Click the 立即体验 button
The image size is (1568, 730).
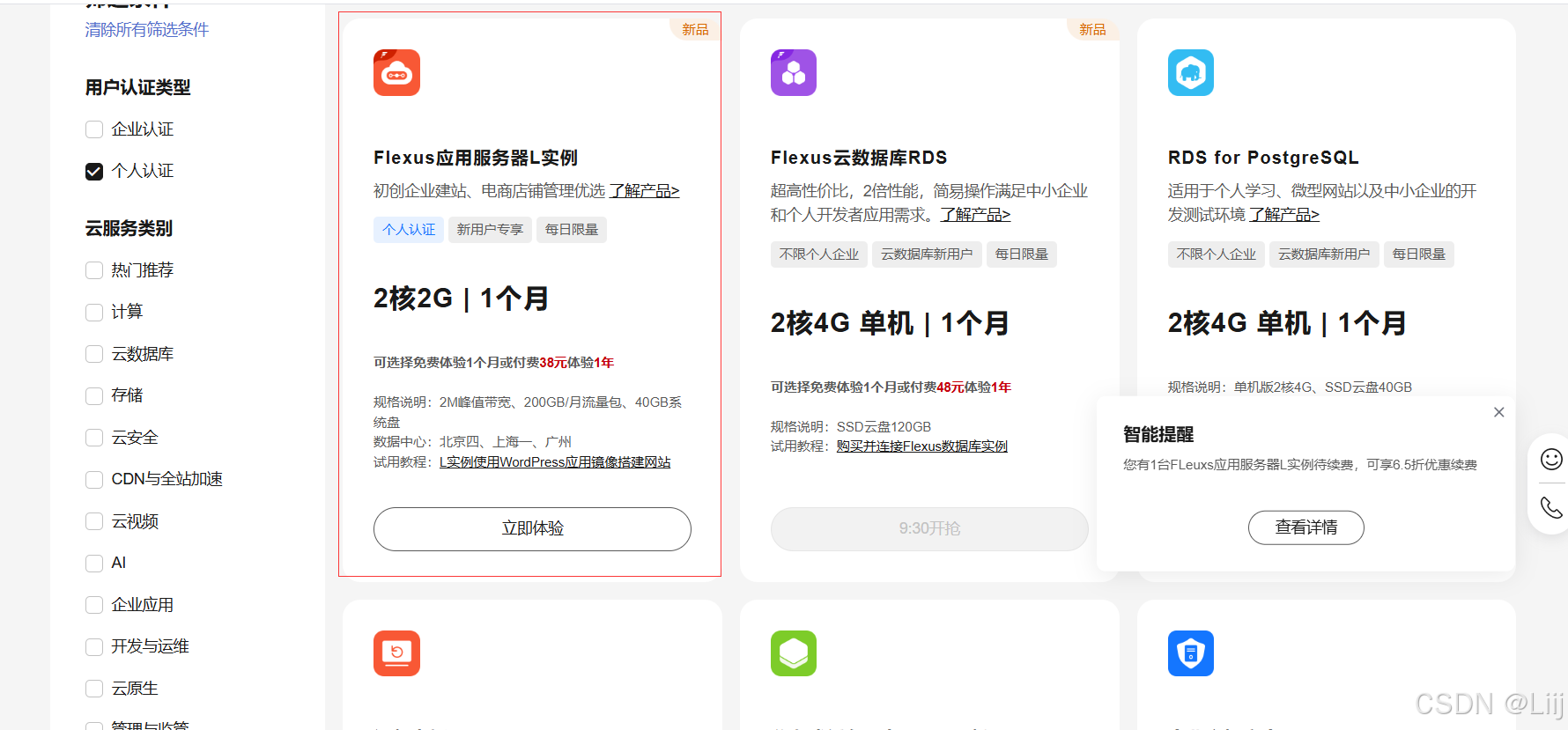click(532, 528)
